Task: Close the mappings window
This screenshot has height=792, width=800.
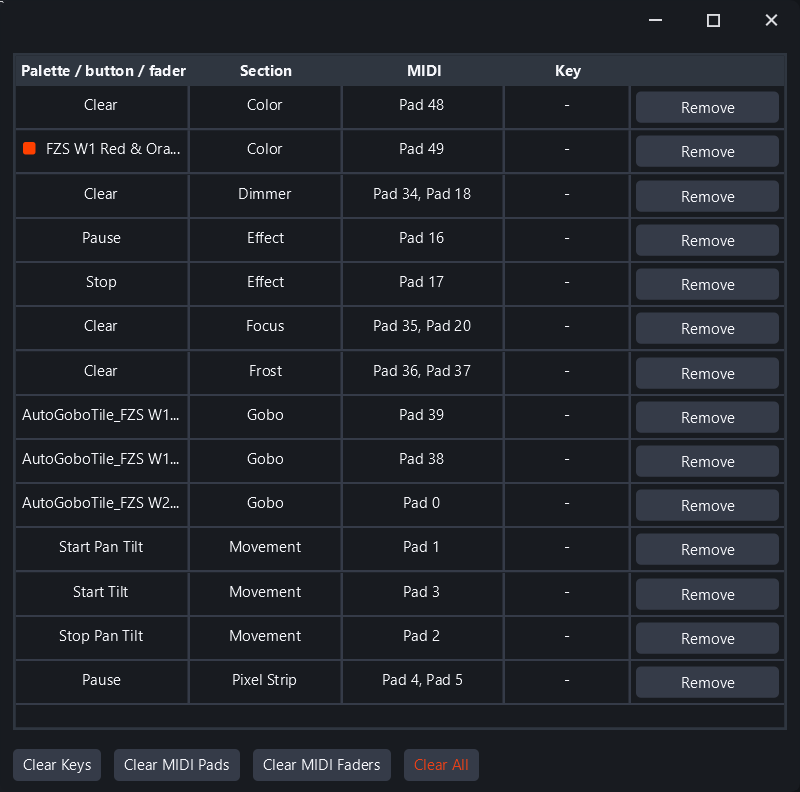Action: 771,20
